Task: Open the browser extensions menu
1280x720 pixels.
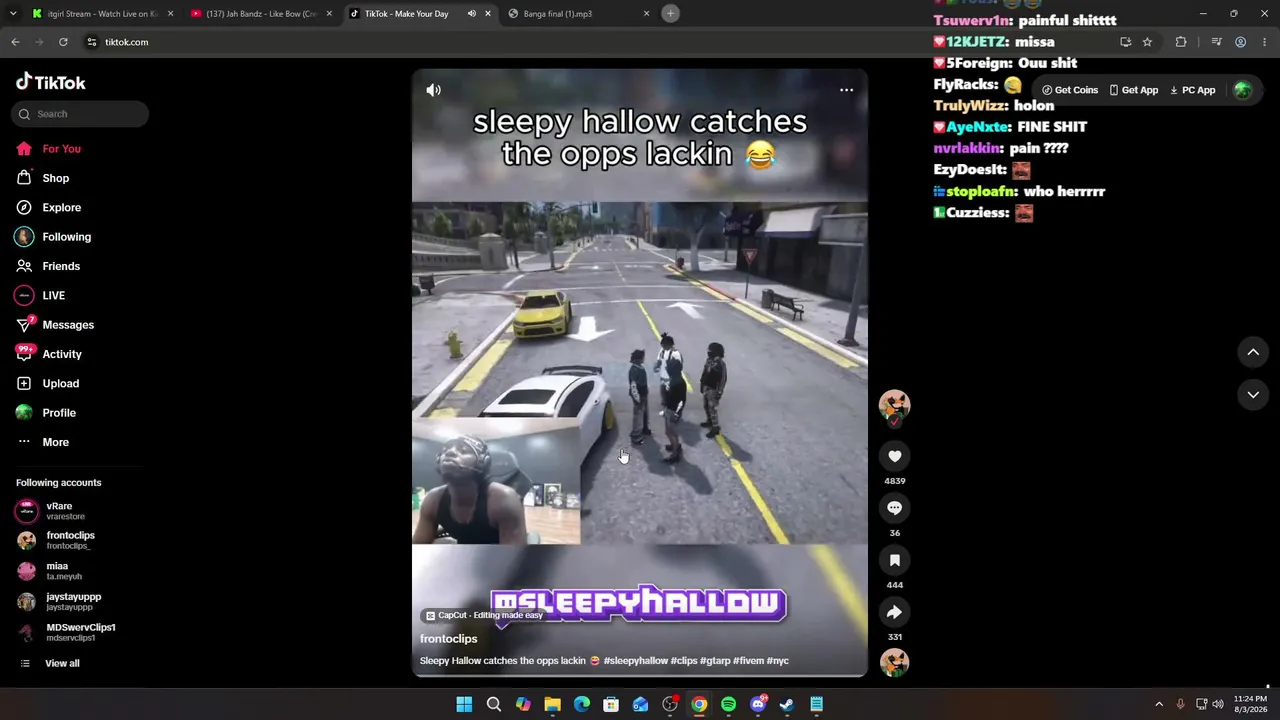Action: pyautogui.click(x=1181, y=42)
